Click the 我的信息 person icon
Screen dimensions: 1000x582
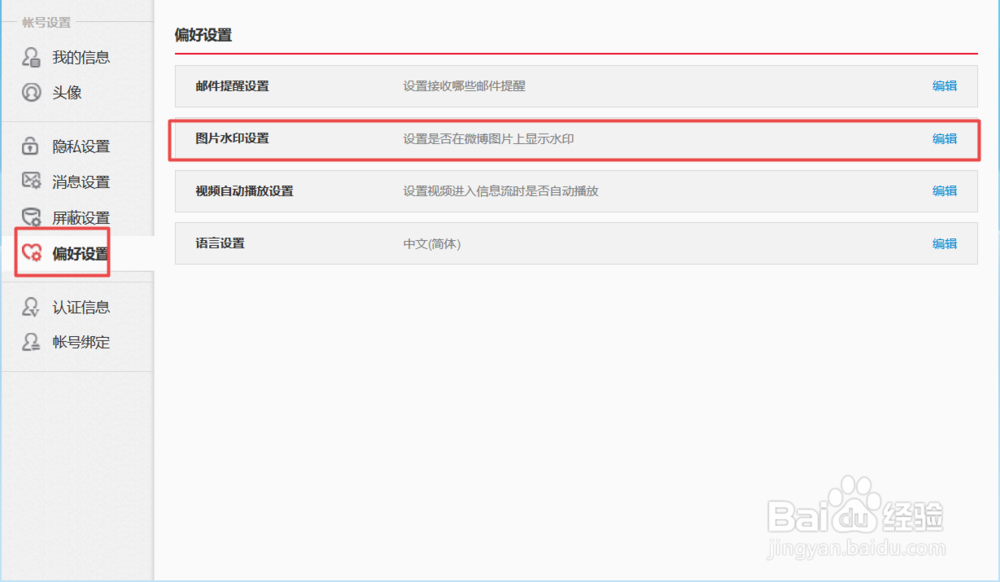tap(31, 57)
